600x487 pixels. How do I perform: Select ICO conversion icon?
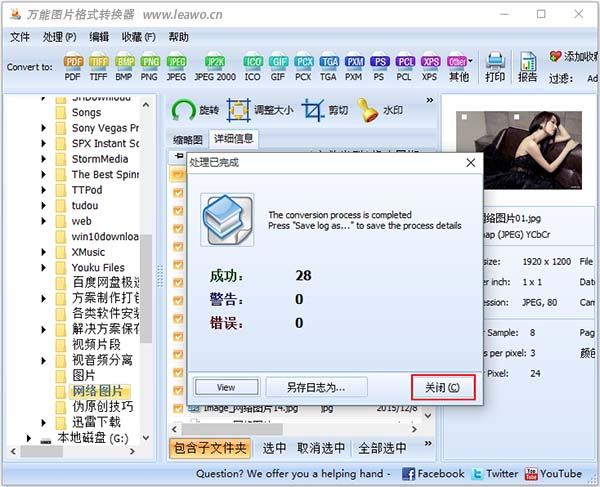pyautogui.click(x=253, y=66)
